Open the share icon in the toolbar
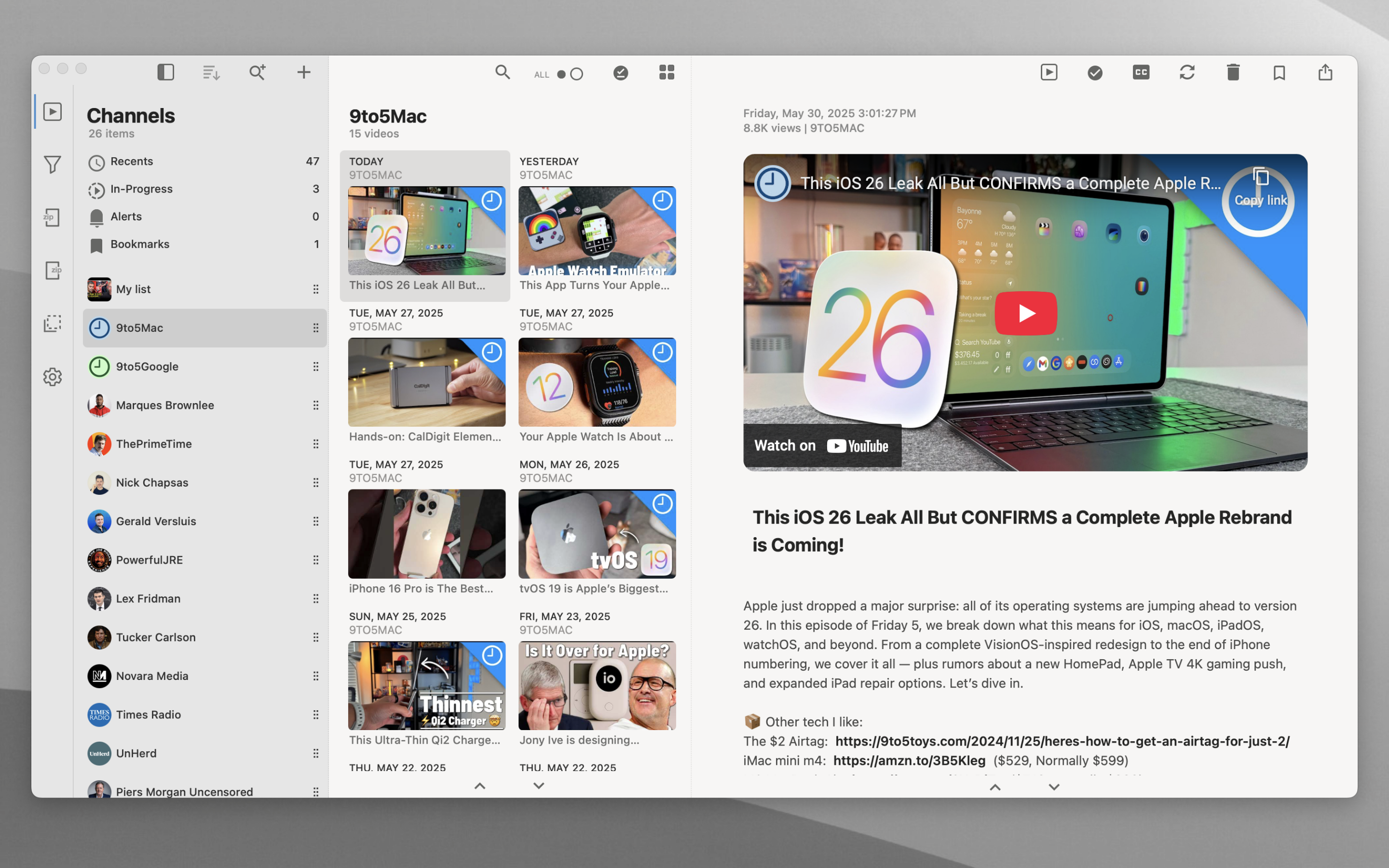Image resolution: width=1389 pixels, height=868 pixels. pyautogui.click(x=1325, y=72)
